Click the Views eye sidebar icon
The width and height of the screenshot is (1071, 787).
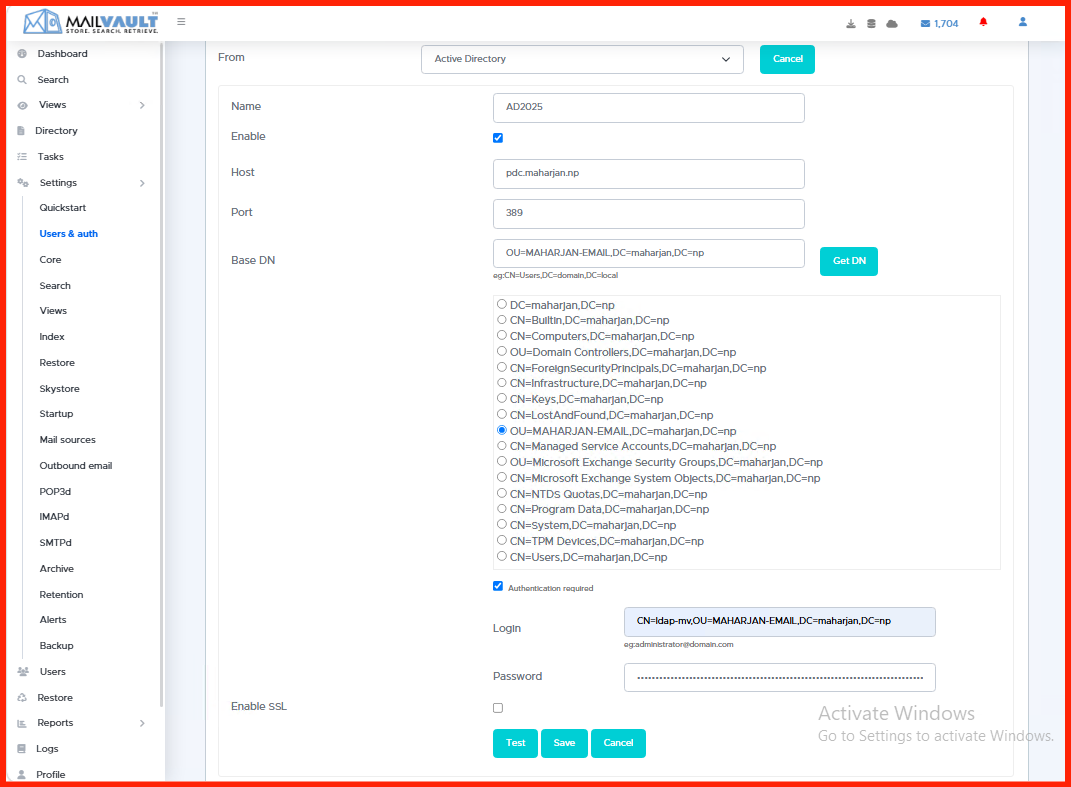23,105
